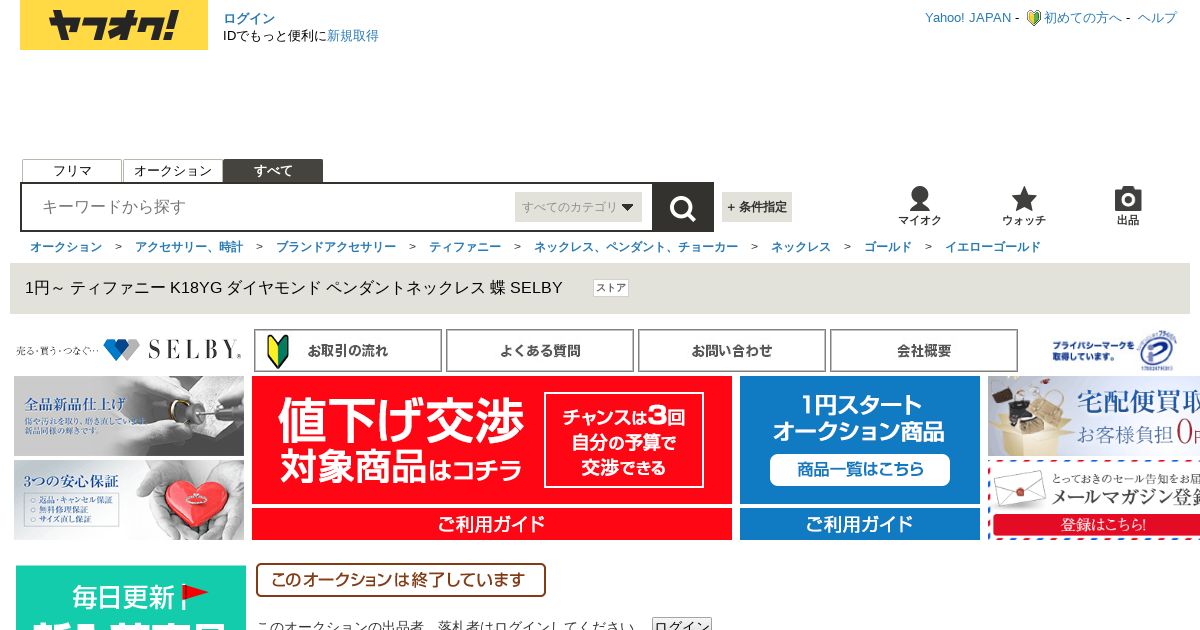Click the 新規取得 link

tap(353, 36)
